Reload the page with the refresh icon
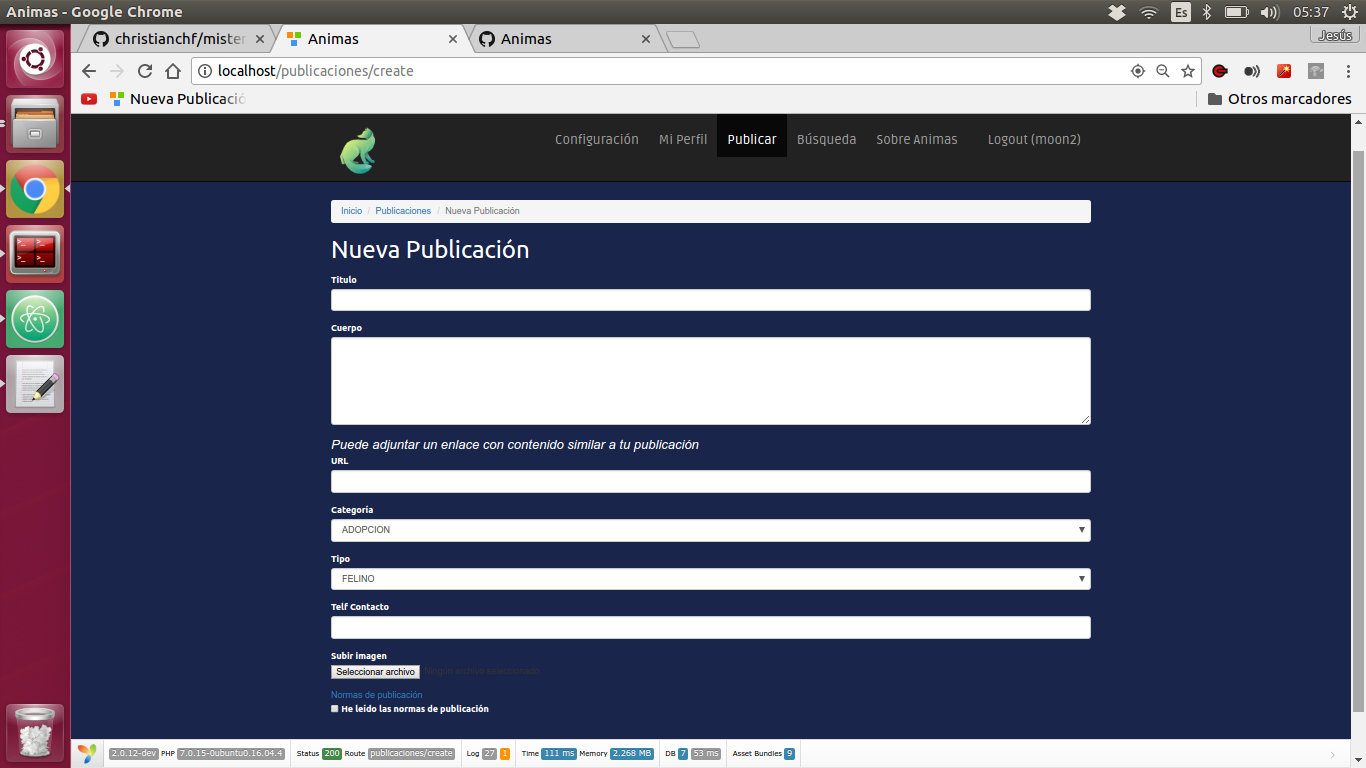This screenshot has width=1366, height=768. [x=145, y=71]
